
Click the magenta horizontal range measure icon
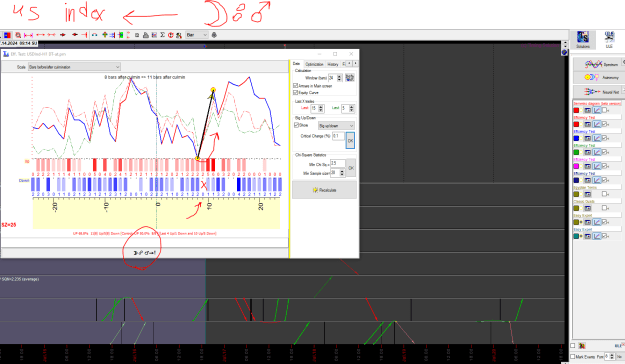click(x=28, y=35)
